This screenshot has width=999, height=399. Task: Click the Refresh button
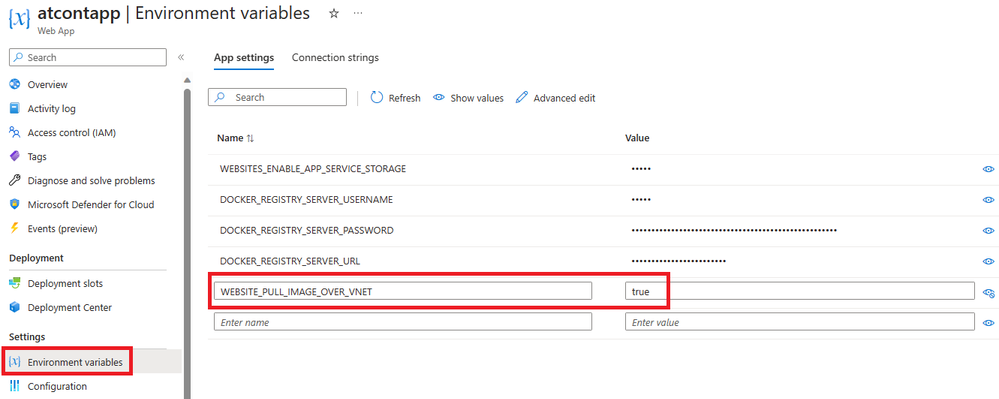click(395, 98)
